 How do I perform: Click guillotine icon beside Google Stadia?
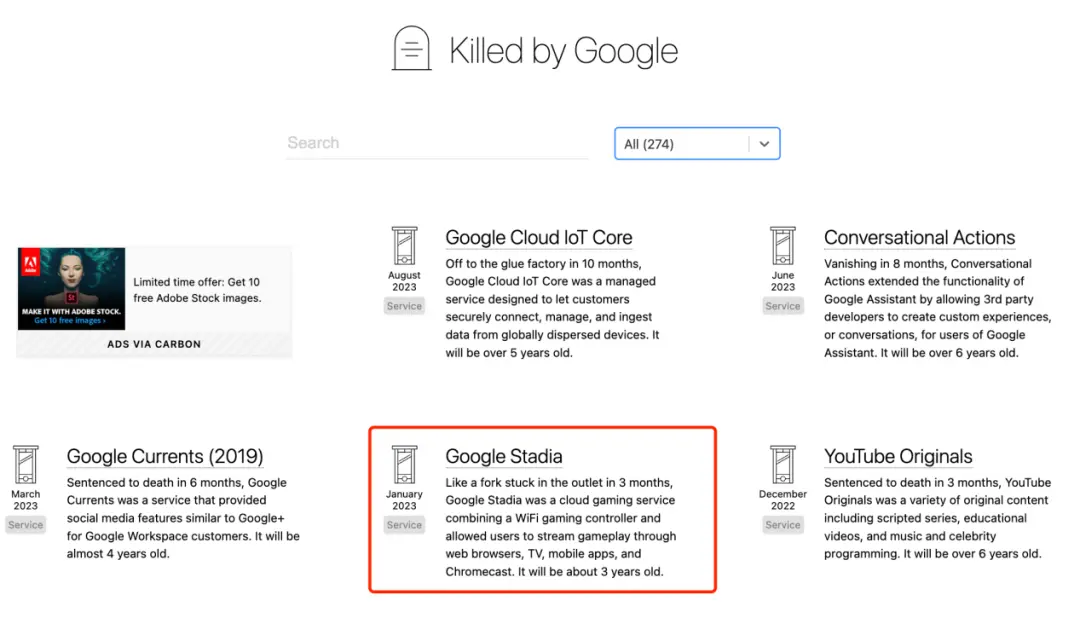pos(404,465)
